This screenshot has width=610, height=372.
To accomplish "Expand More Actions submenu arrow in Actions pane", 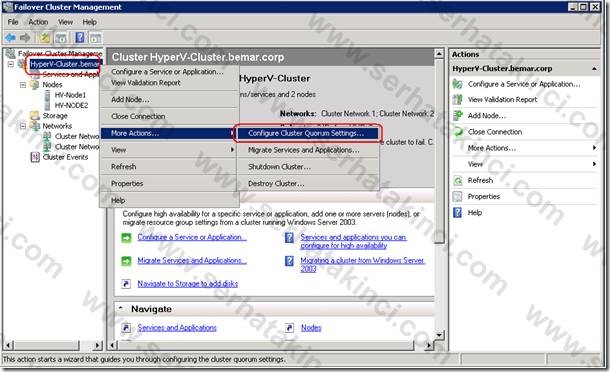I will coord(594,148).
